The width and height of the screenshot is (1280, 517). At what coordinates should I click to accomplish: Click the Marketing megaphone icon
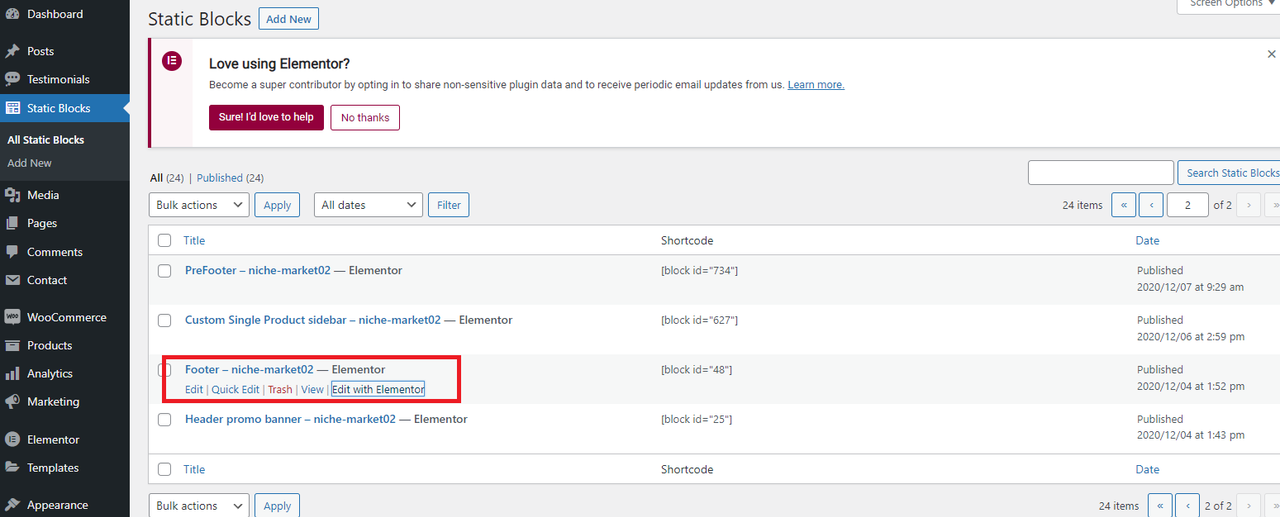(12, 401)
